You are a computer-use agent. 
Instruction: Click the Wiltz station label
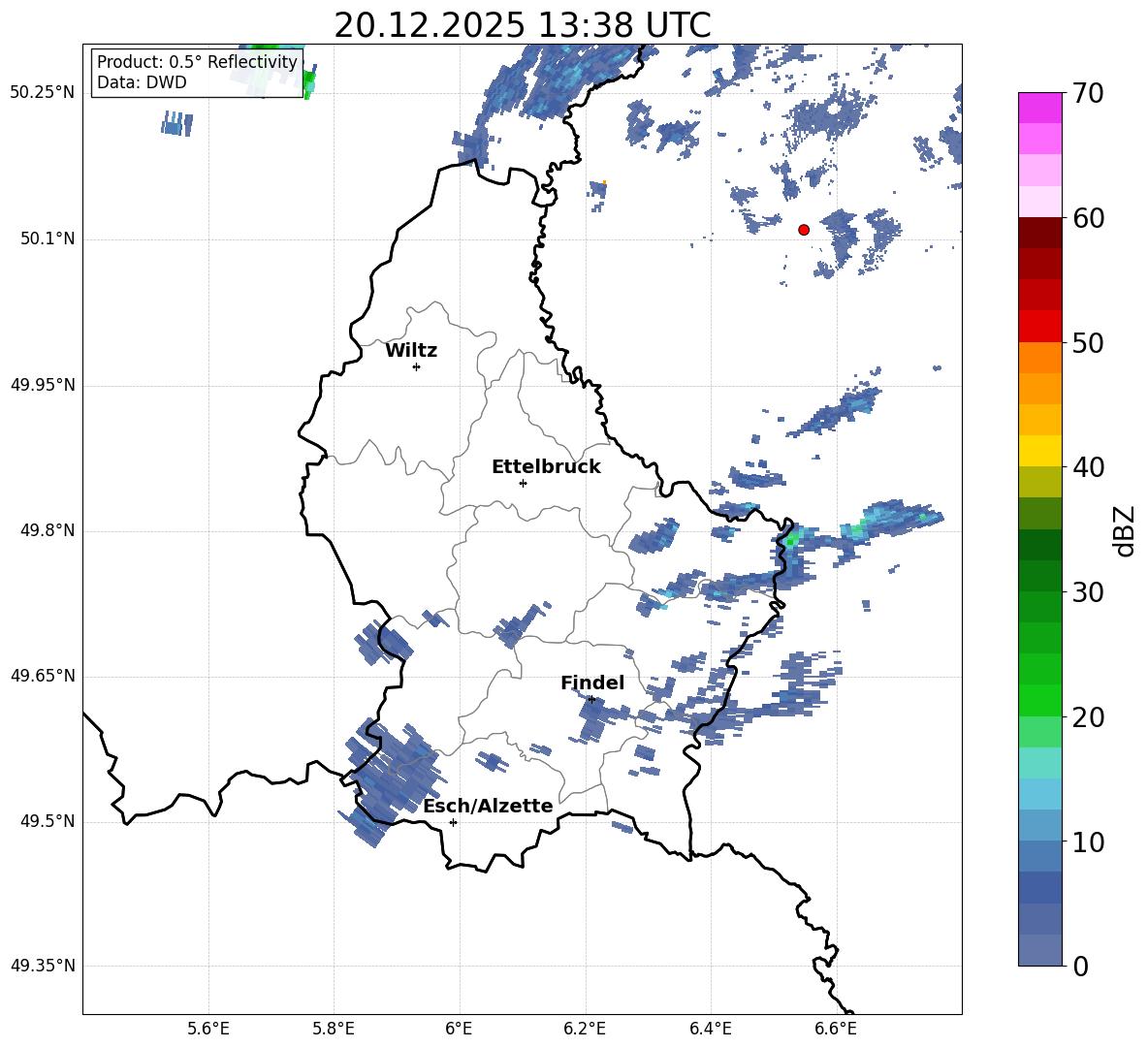click(411, 351)
